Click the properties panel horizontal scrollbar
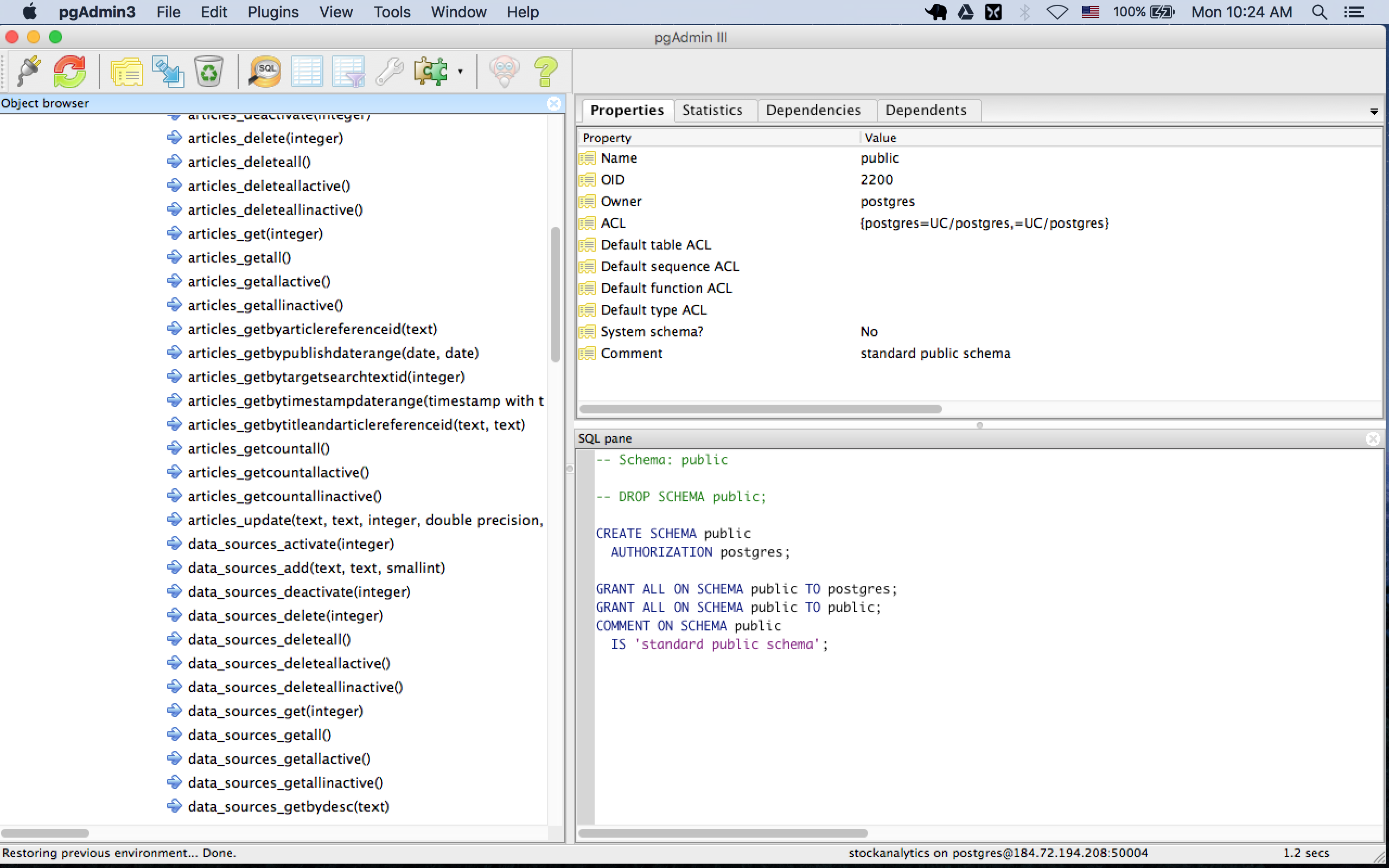The image size is (1389, 868). pyautogui.click(x=760, y=409)
